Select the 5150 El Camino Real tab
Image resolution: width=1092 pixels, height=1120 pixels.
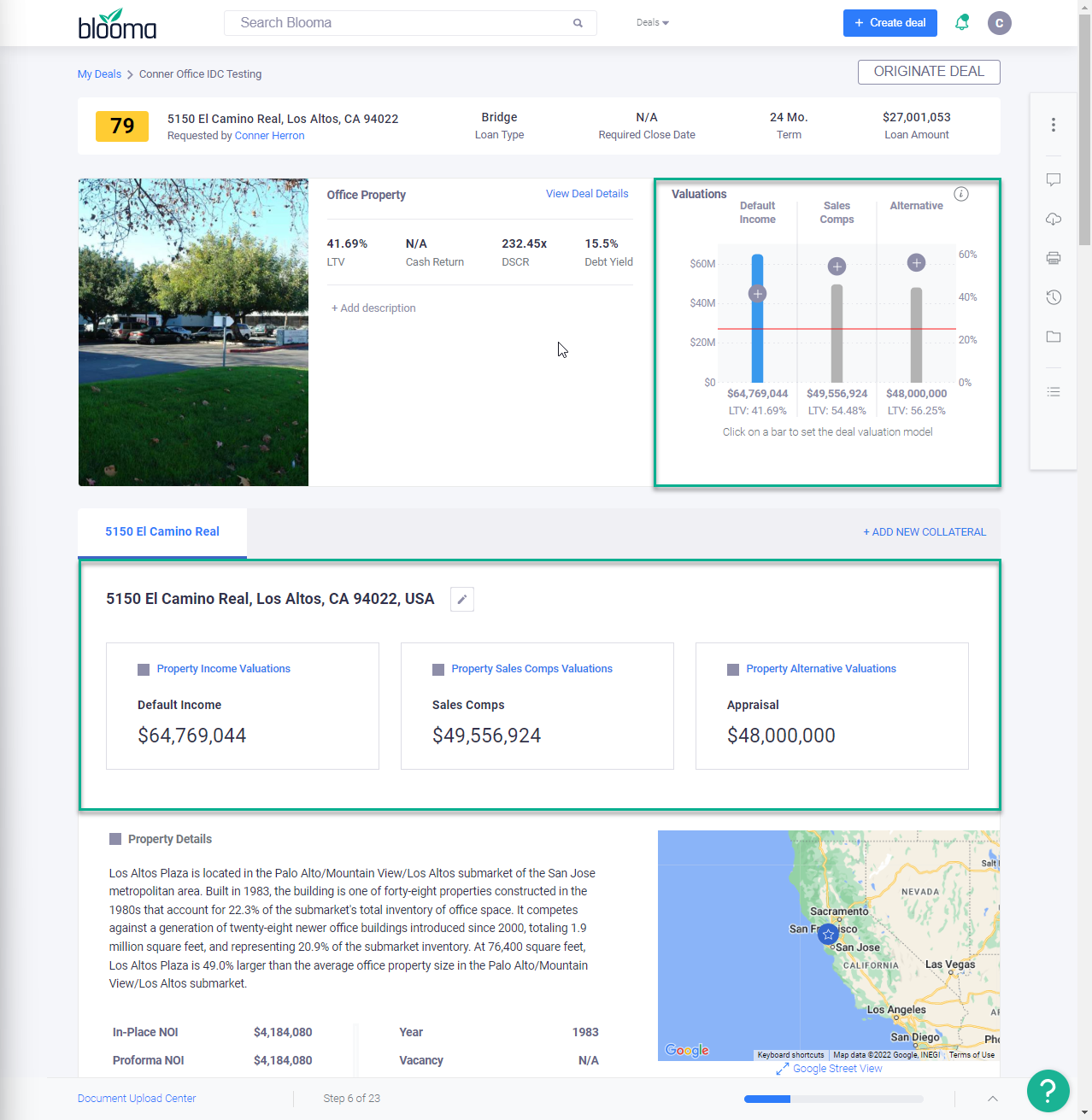(162, 532)
